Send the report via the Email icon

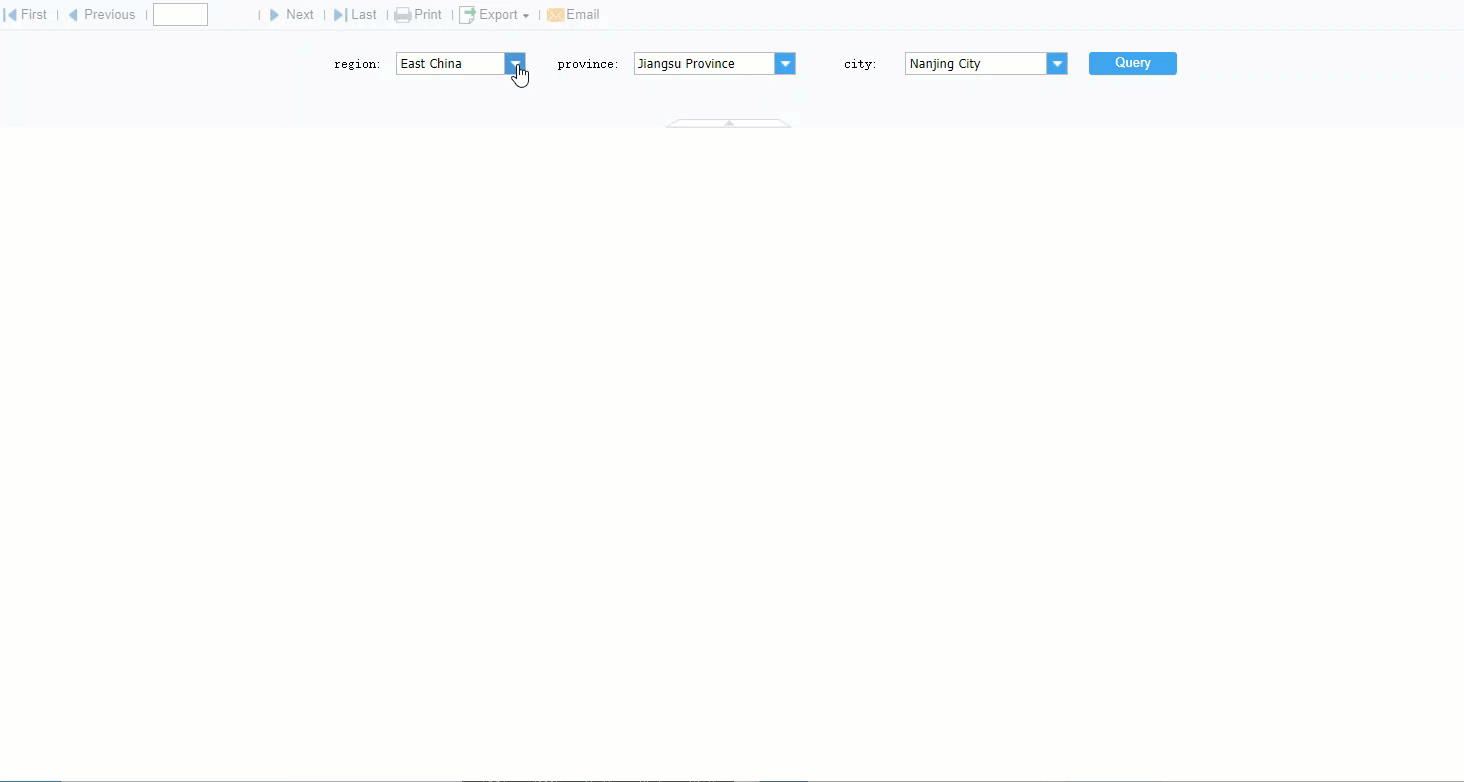(555, 14)
